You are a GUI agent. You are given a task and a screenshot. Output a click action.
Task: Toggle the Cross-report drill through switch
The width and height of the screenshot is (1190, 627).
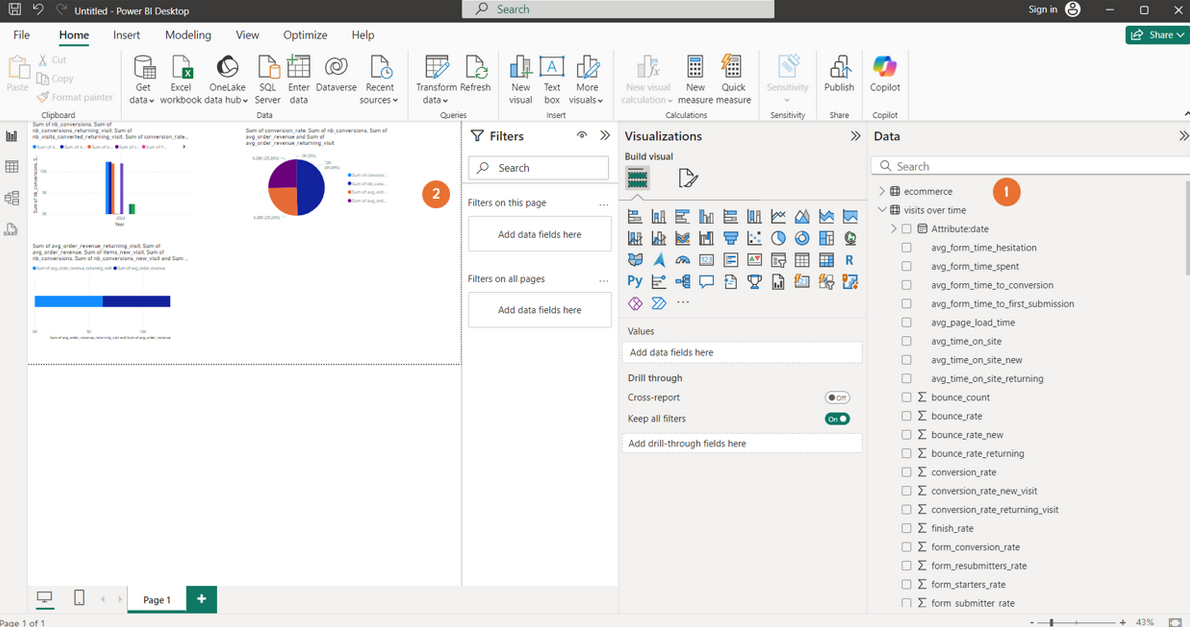(837, 397)
